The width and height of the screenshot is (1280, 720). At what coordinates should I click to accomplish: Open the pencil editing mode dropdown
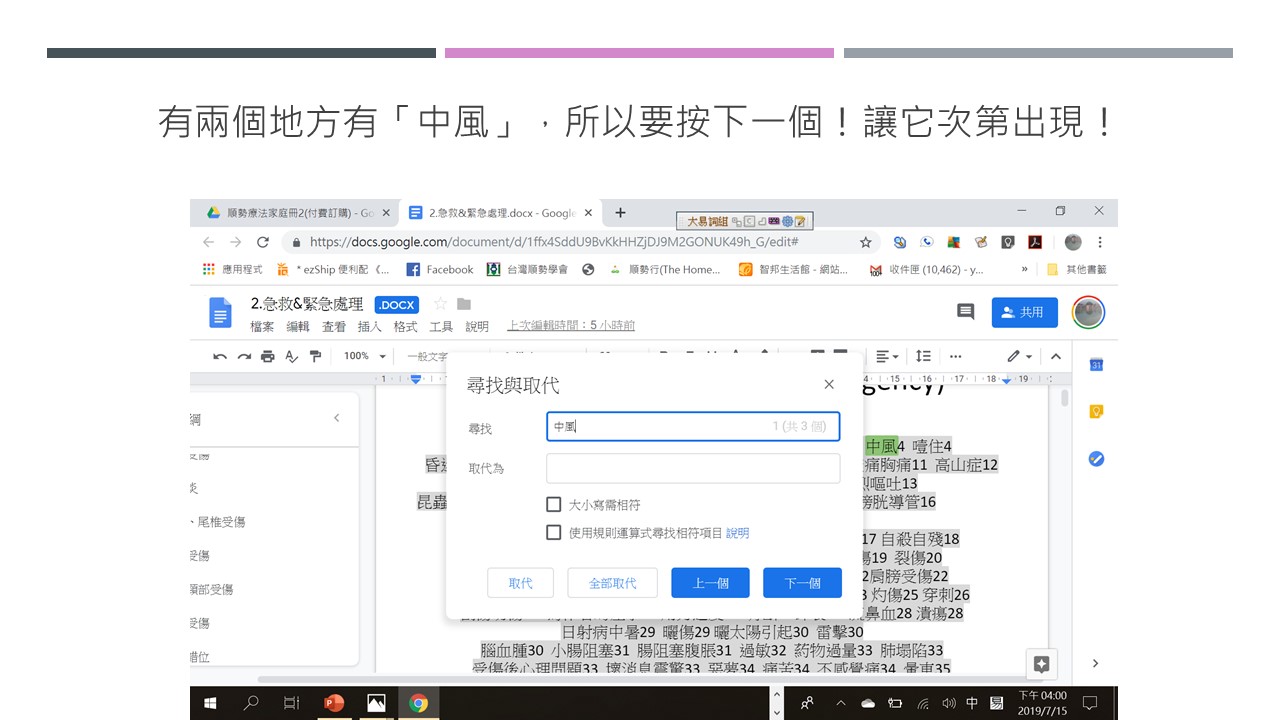click(x=1020, y=356)
